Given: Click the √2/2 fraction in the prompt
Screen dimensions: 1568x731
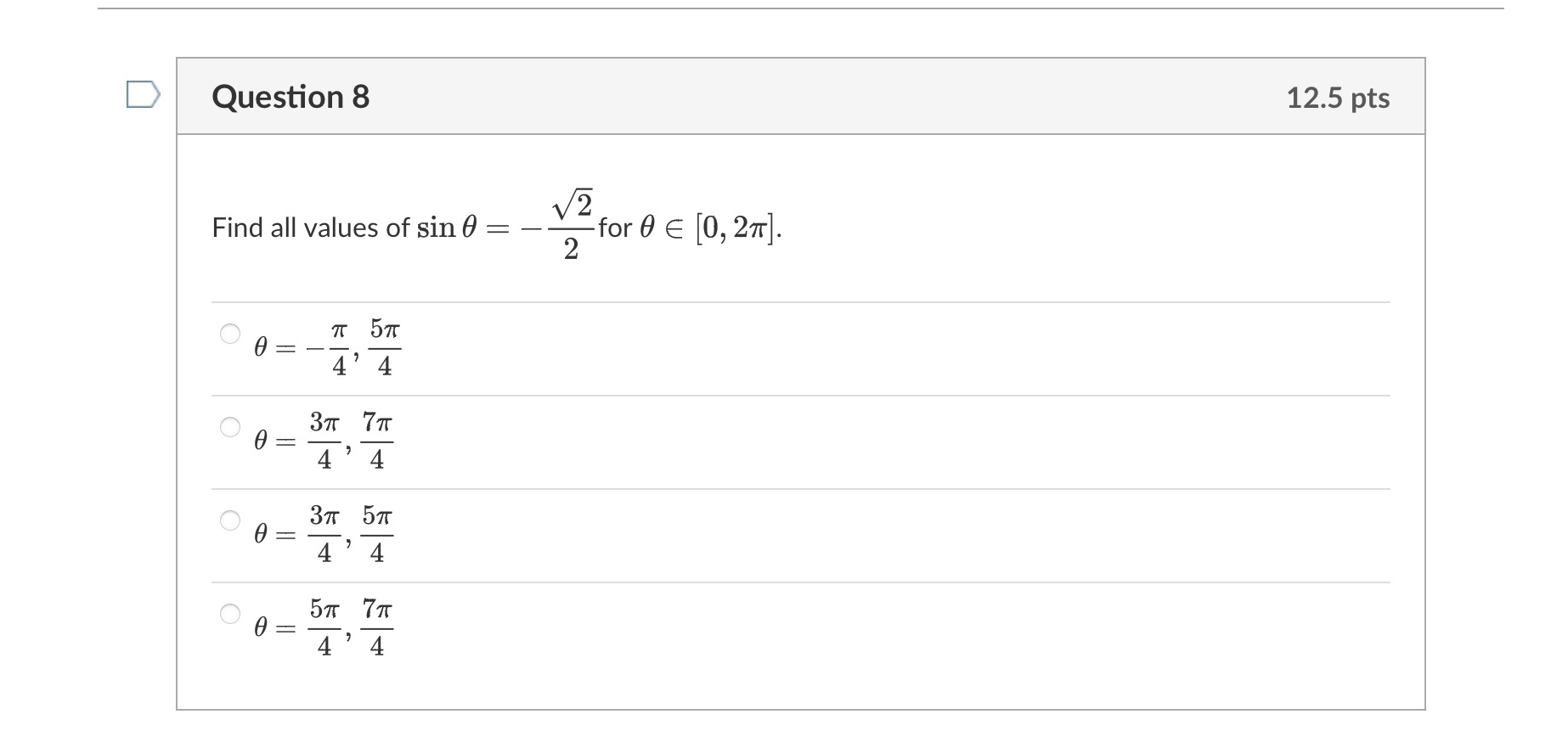Looking at the screenshot, I should coord(570,220).
